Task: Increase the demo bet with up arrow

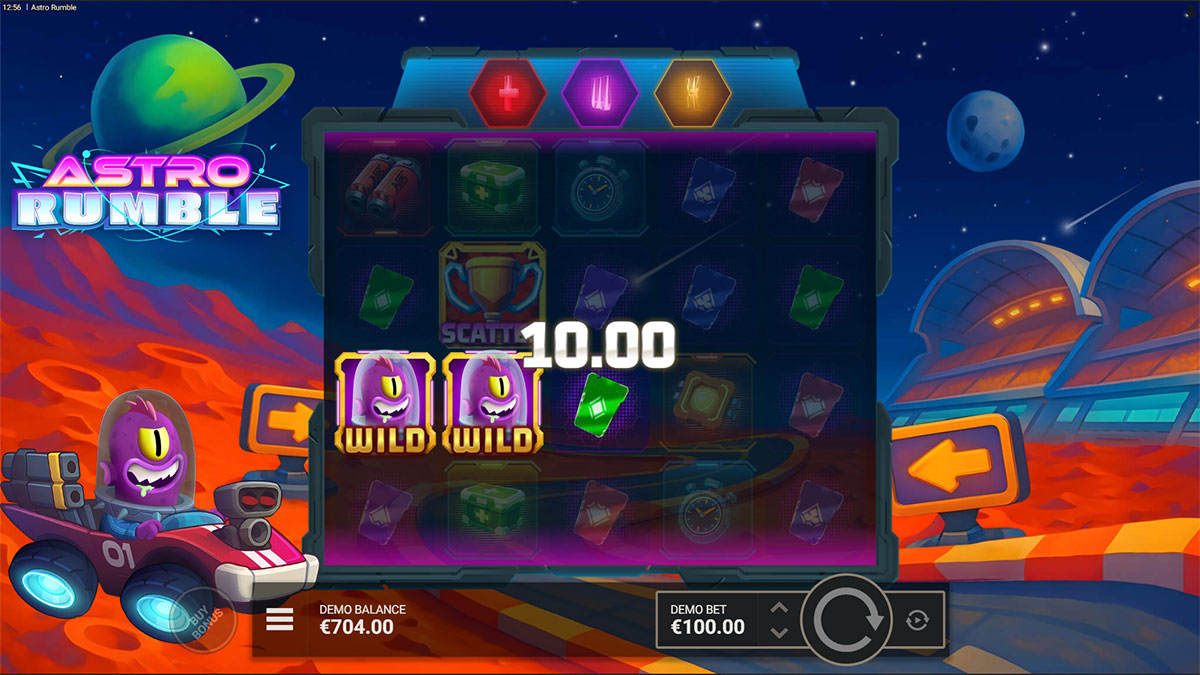Action: tap(780, 608)
